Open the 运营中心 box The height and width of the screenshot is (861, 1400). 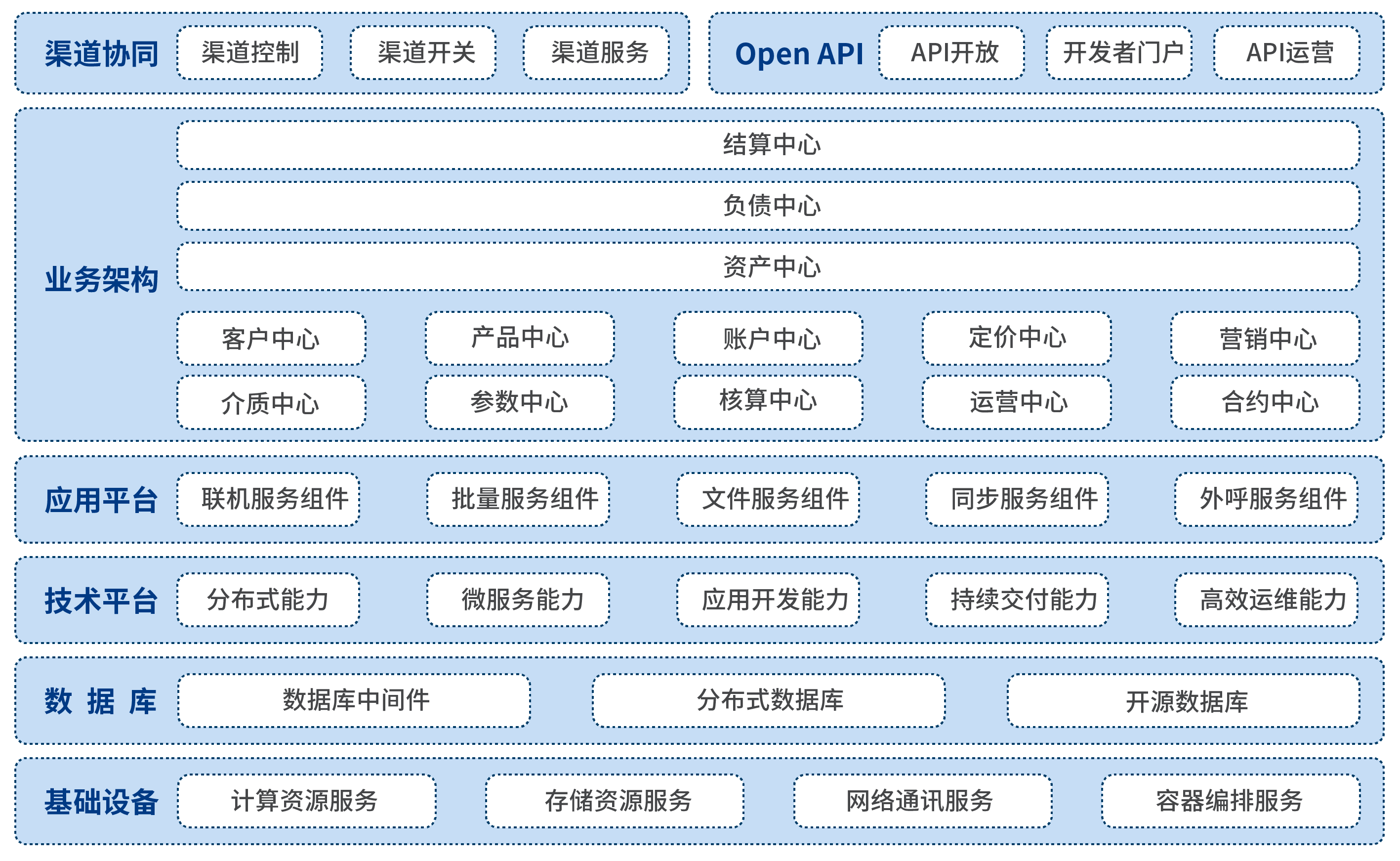pyautogui.click(x=1017, y=402)
